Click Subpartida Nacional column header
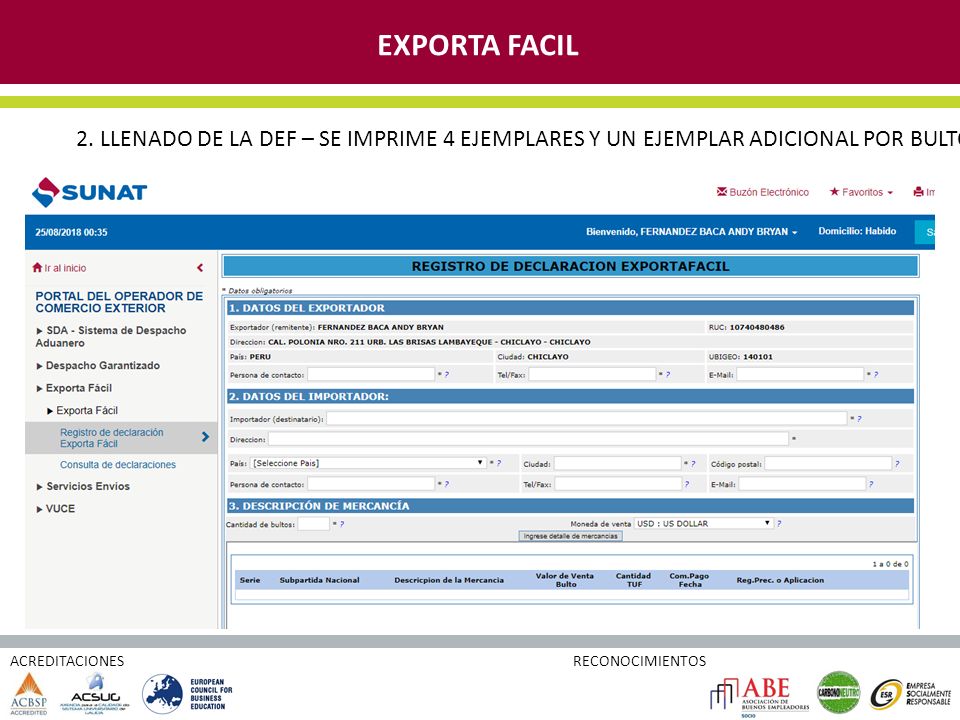The height and width of the screenshot is (720, 960). click(x=320, y=580)
